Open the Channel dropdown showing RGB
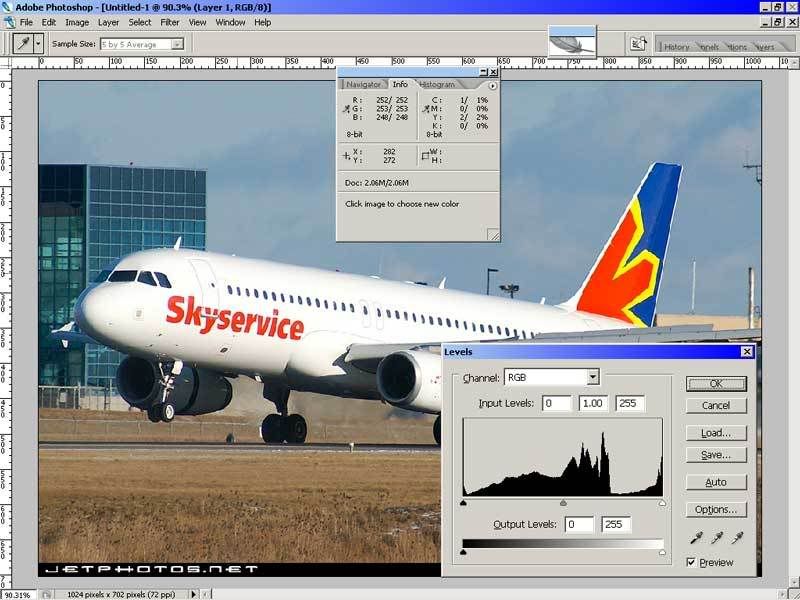 coord(592,377)
